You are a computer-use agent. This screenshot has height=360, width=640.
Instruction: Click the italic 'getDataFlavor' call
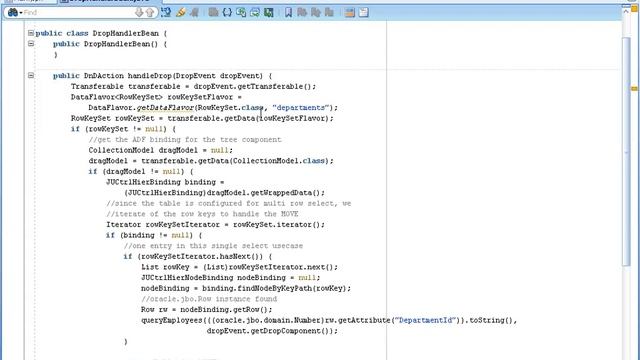coord(165,108)
